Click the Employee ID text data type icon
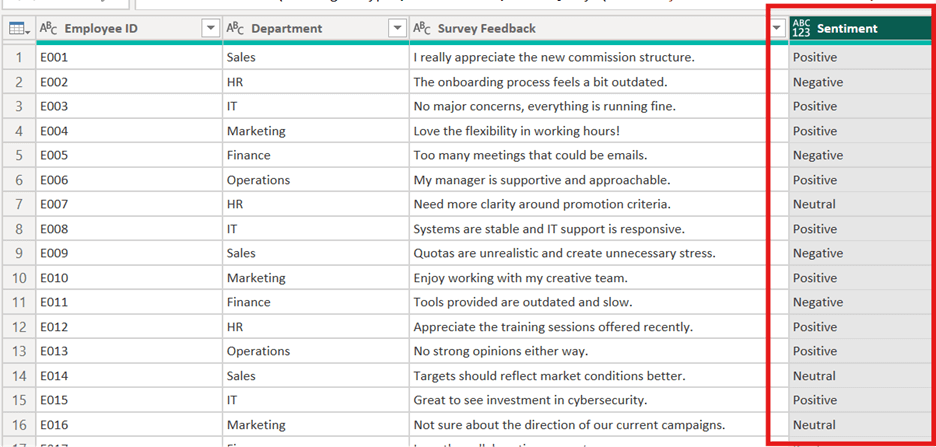This screenshot has width=936, height=447. (49, 28)
